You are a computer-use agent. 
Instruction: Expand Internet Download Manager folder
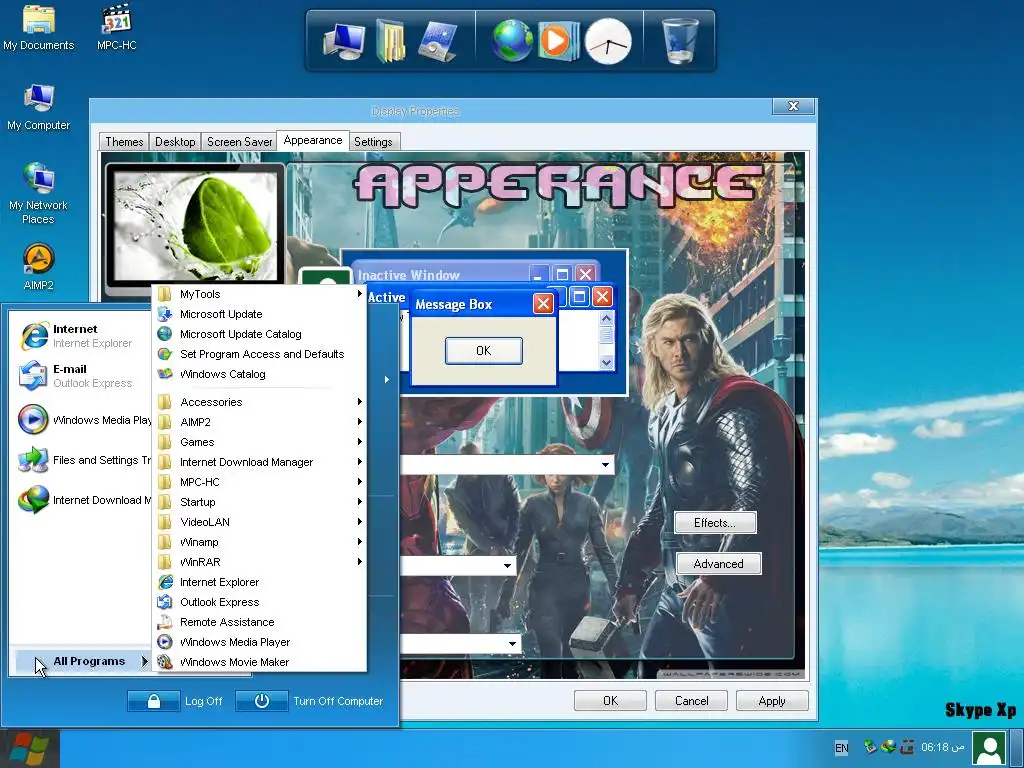259,462
